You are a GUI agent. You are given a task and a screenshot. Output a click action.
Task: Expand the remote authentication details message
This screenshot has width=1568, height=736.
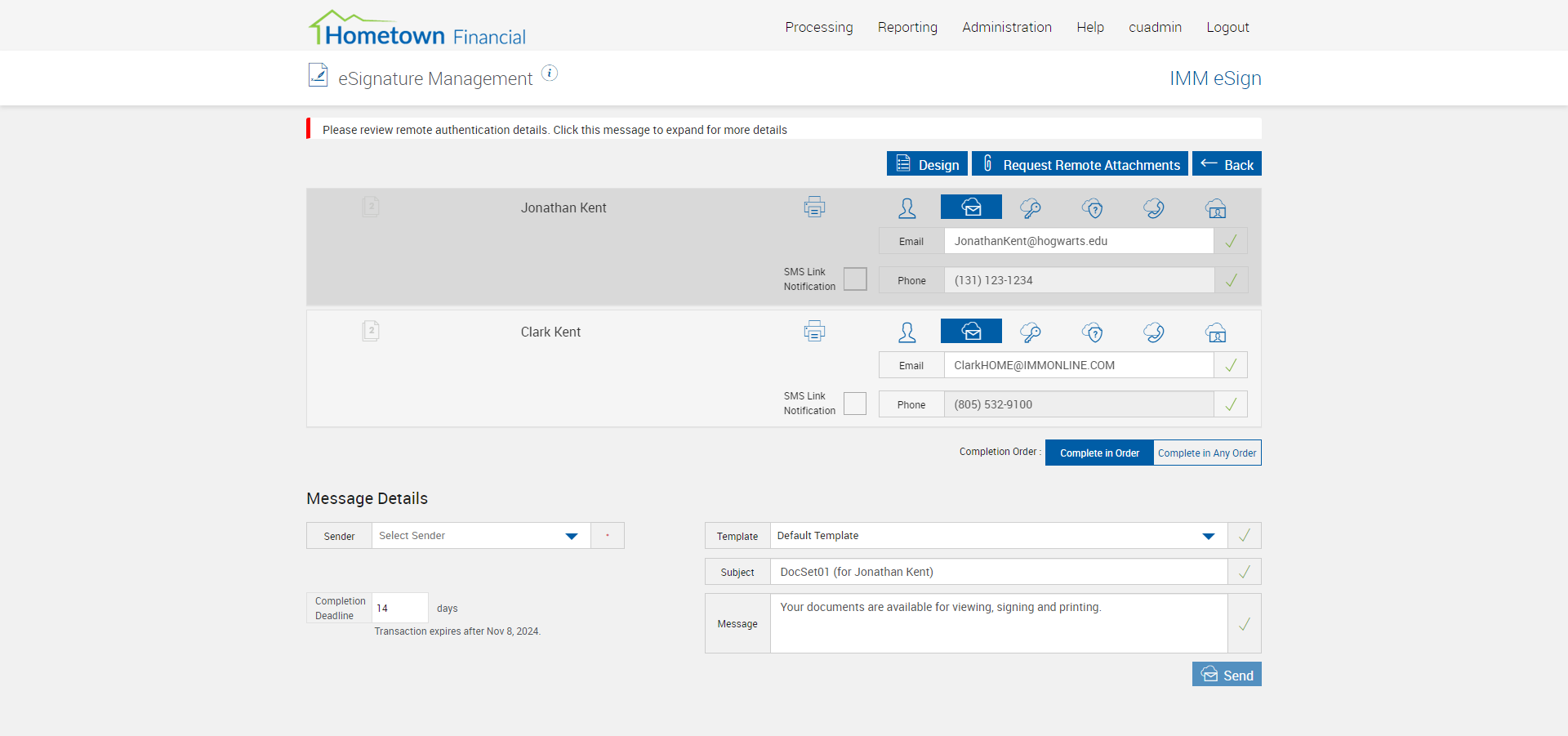click(x=784, y=129)
